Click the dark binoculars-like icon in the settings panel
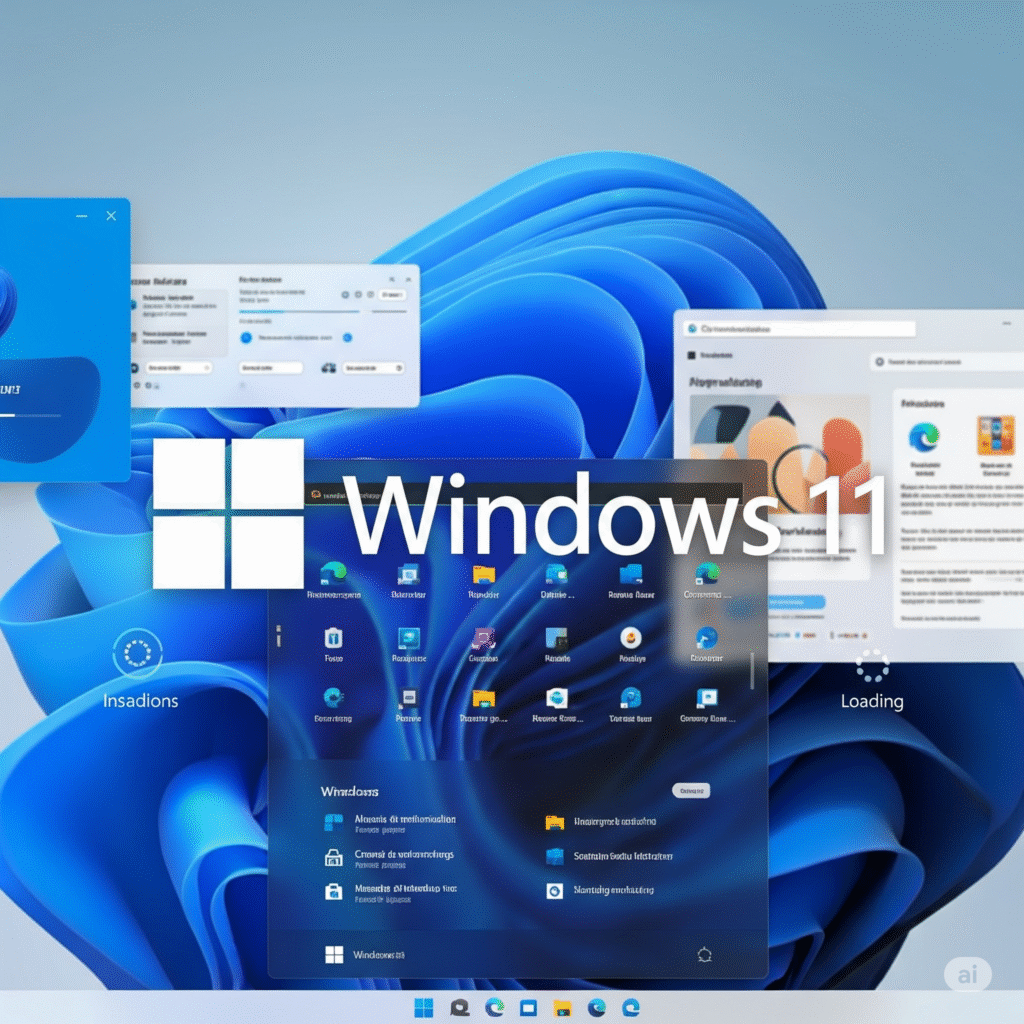Image resolution: width=1024 pixels, height=1024 pixels. [x=328, y=368]
